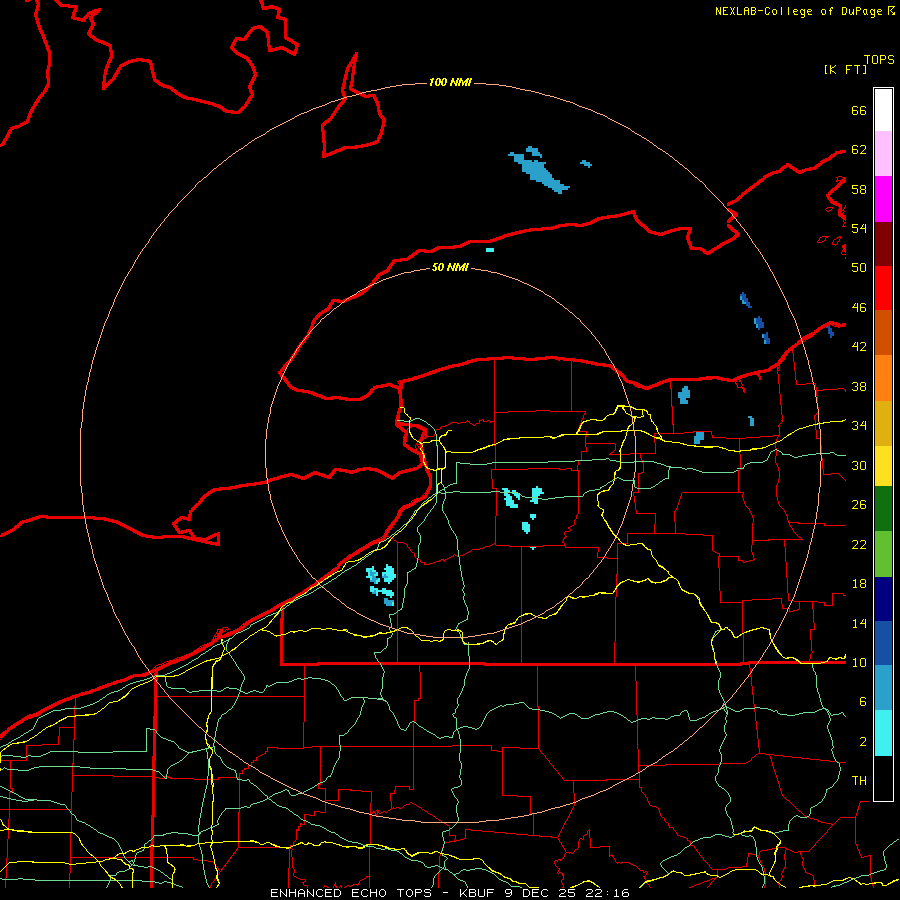
Task: Click the small cyan echo above the 50 NMI label
Action: click(490, 250)
